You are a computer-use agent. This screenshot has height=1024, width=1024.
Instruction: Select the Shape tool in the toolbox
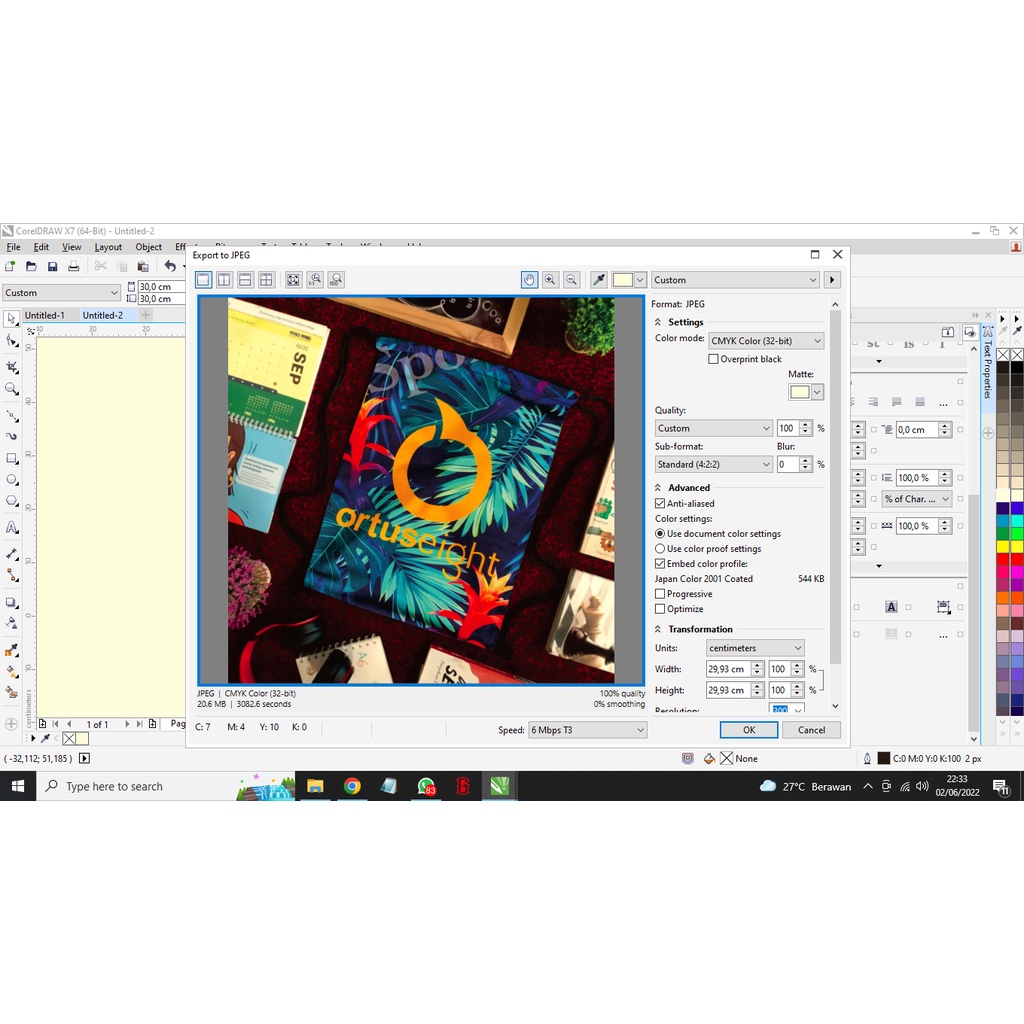point(11,341)
